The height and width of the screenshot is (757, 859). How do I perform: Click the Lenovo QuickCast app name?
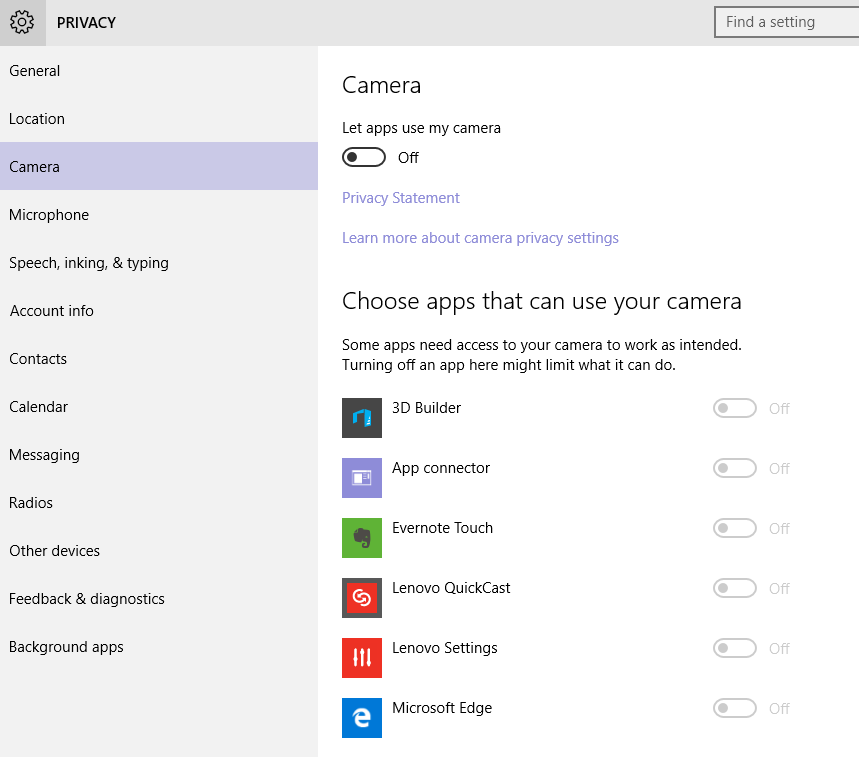451,588
